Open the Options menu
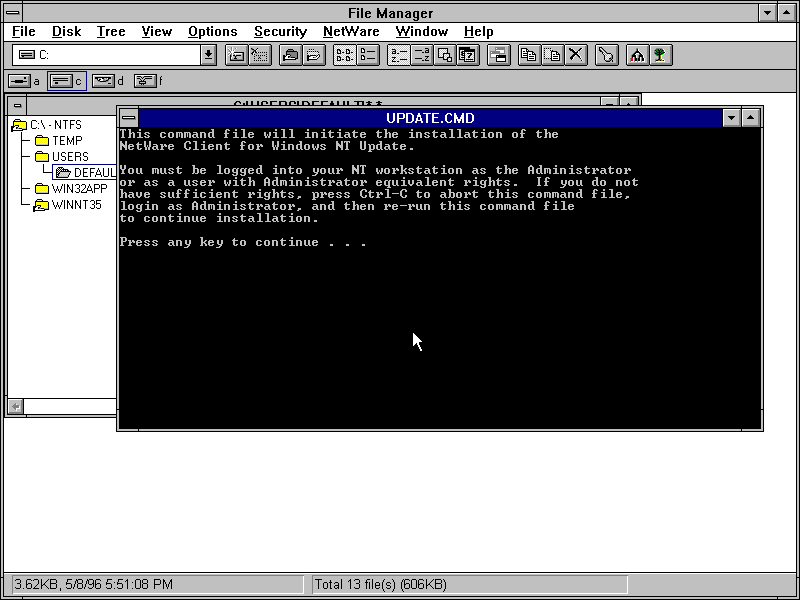 pyautogui.click(x=213, y=32)
